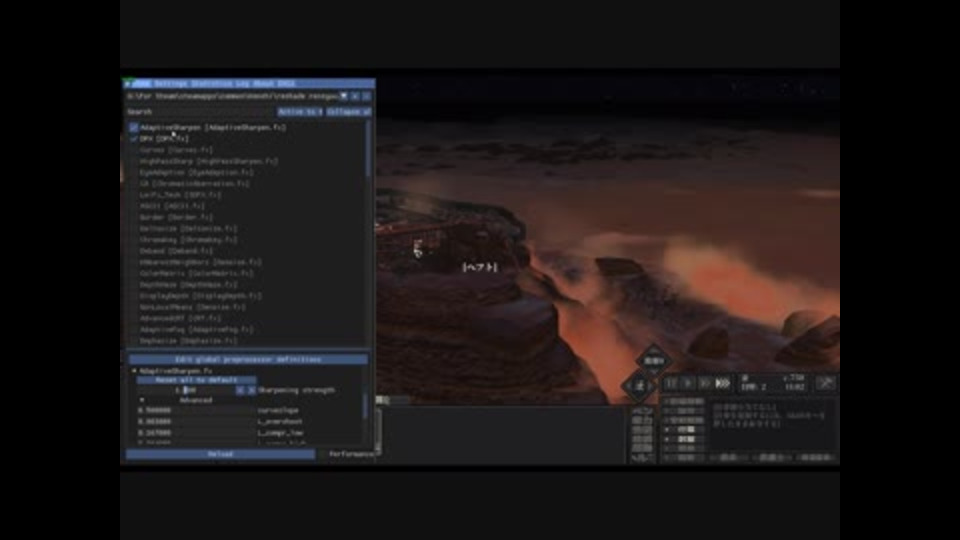
Task: Select the AdvancedCRT effect row
Action: tap(181, 318)
